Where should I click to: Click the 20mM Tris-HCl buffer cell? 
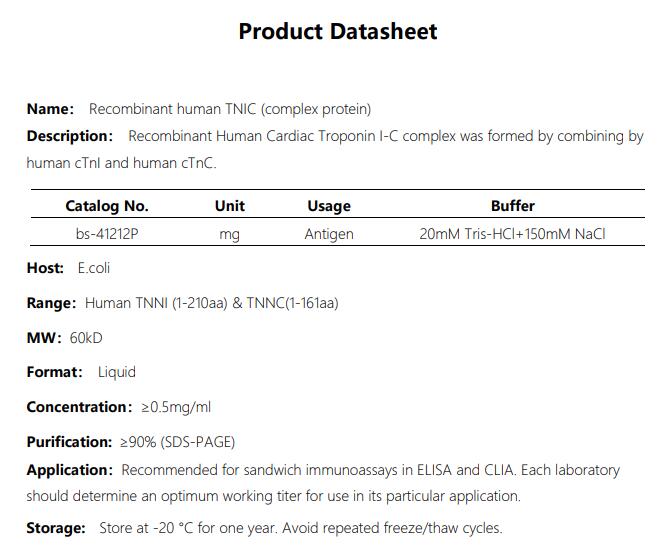512,234
